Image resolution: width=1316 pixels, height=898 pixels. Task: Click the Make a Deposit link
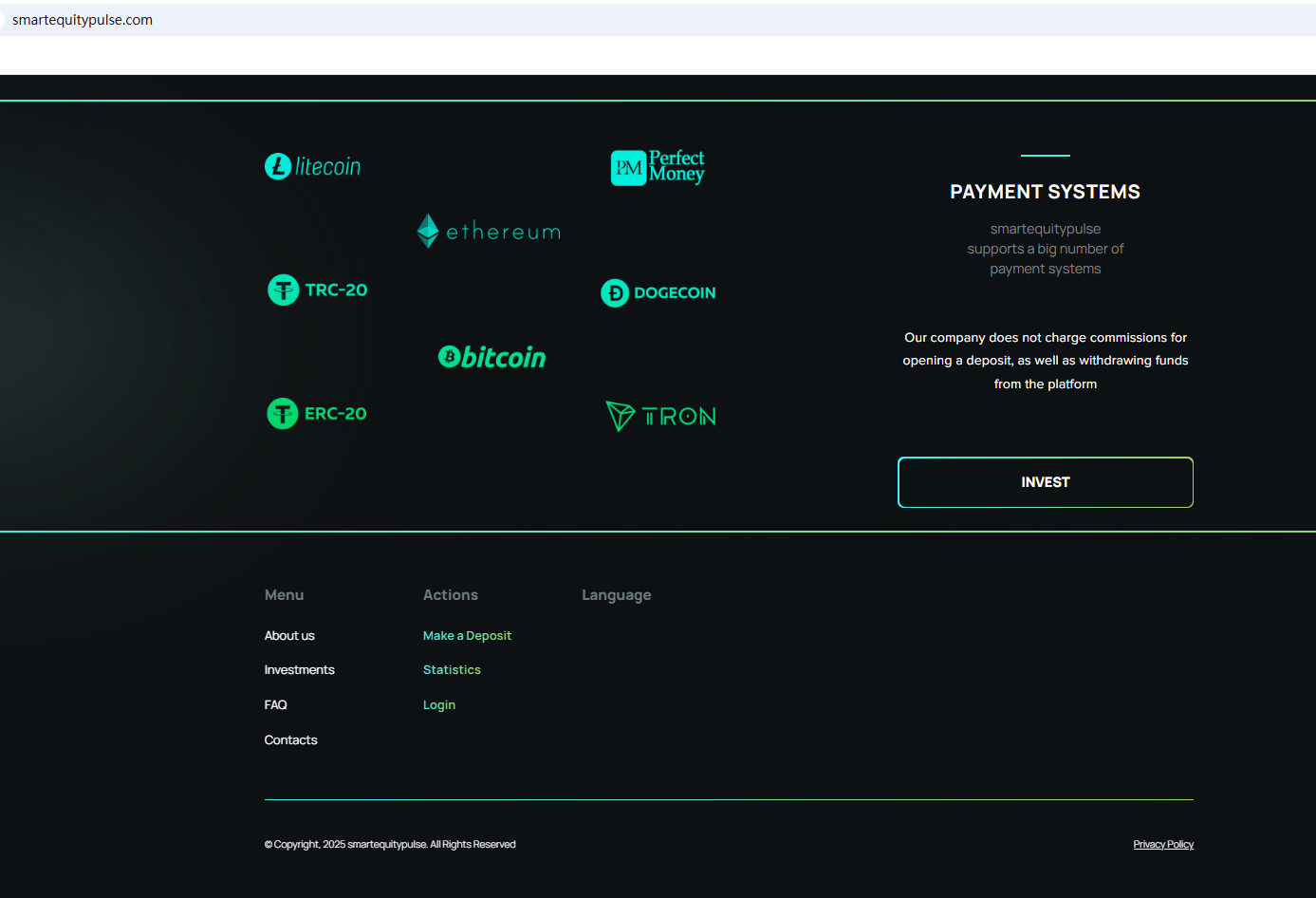tap(467, 636)
